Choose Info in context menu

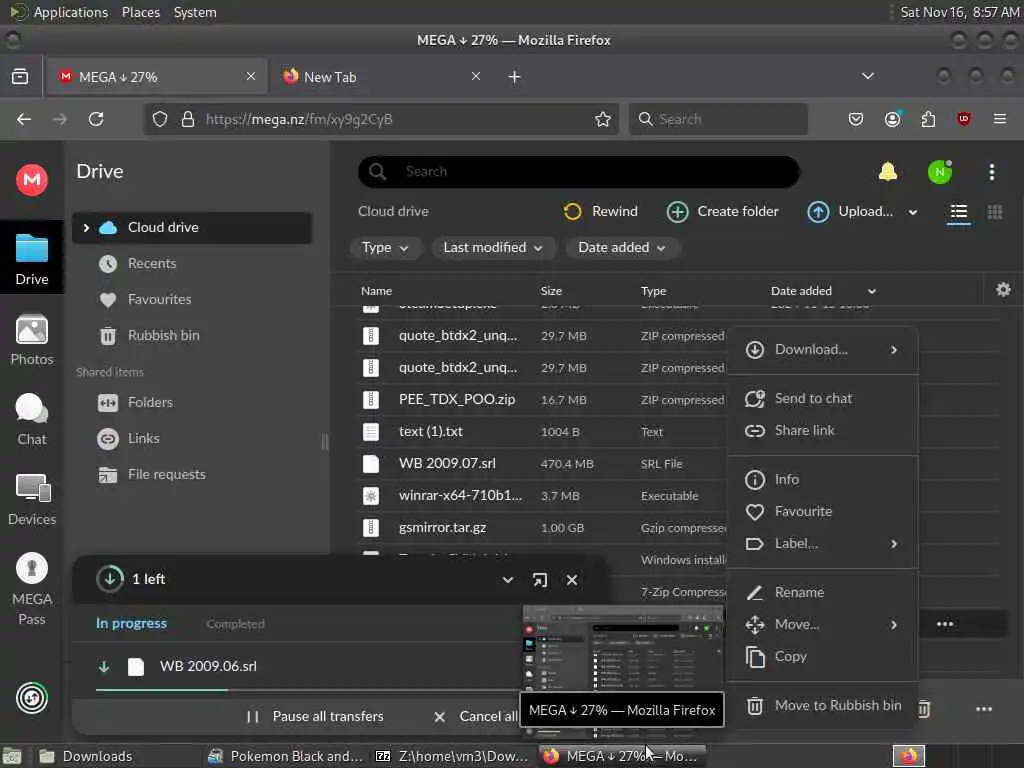tap(822, 479)
